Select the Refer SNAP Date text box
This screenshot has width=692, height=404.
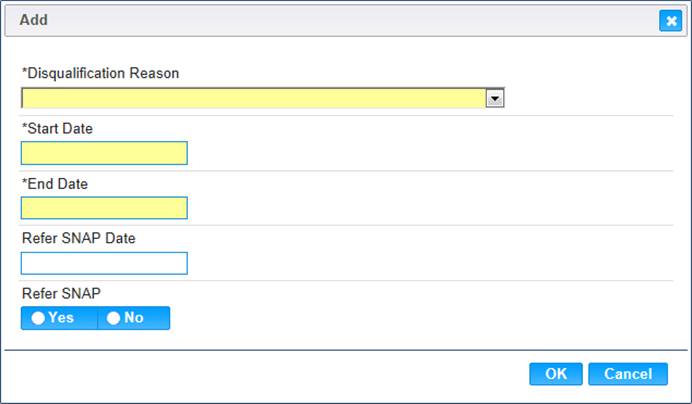tap(104, 263)
